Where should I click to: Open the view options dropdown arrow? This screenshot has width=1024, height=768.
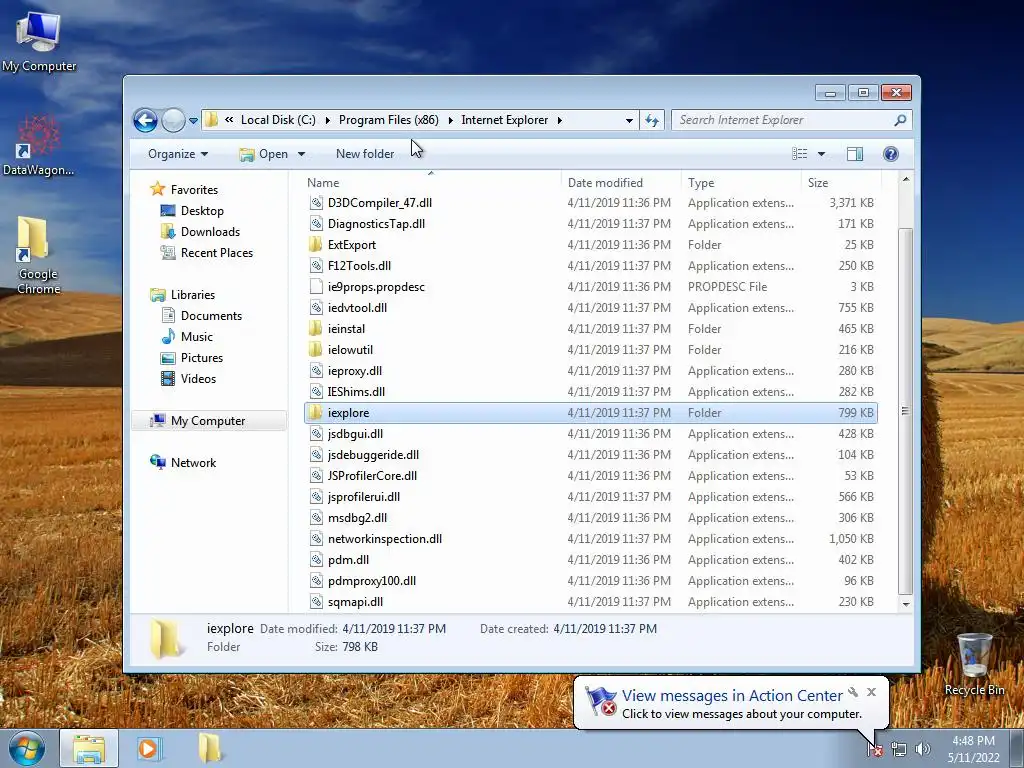pos(822,154)
